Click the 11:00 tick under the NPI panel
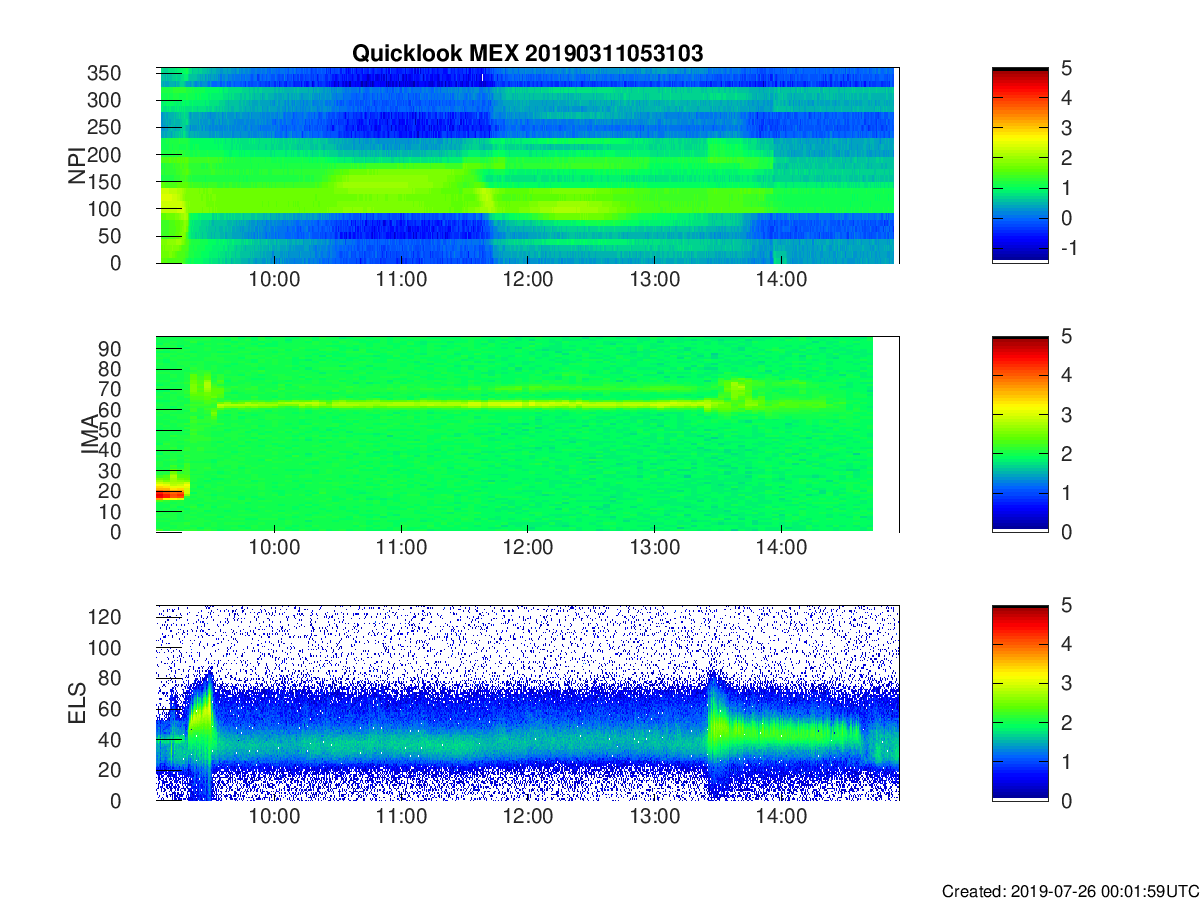Image resolution: width=1200 pixels, height=900 pixels. pos(401,279)
